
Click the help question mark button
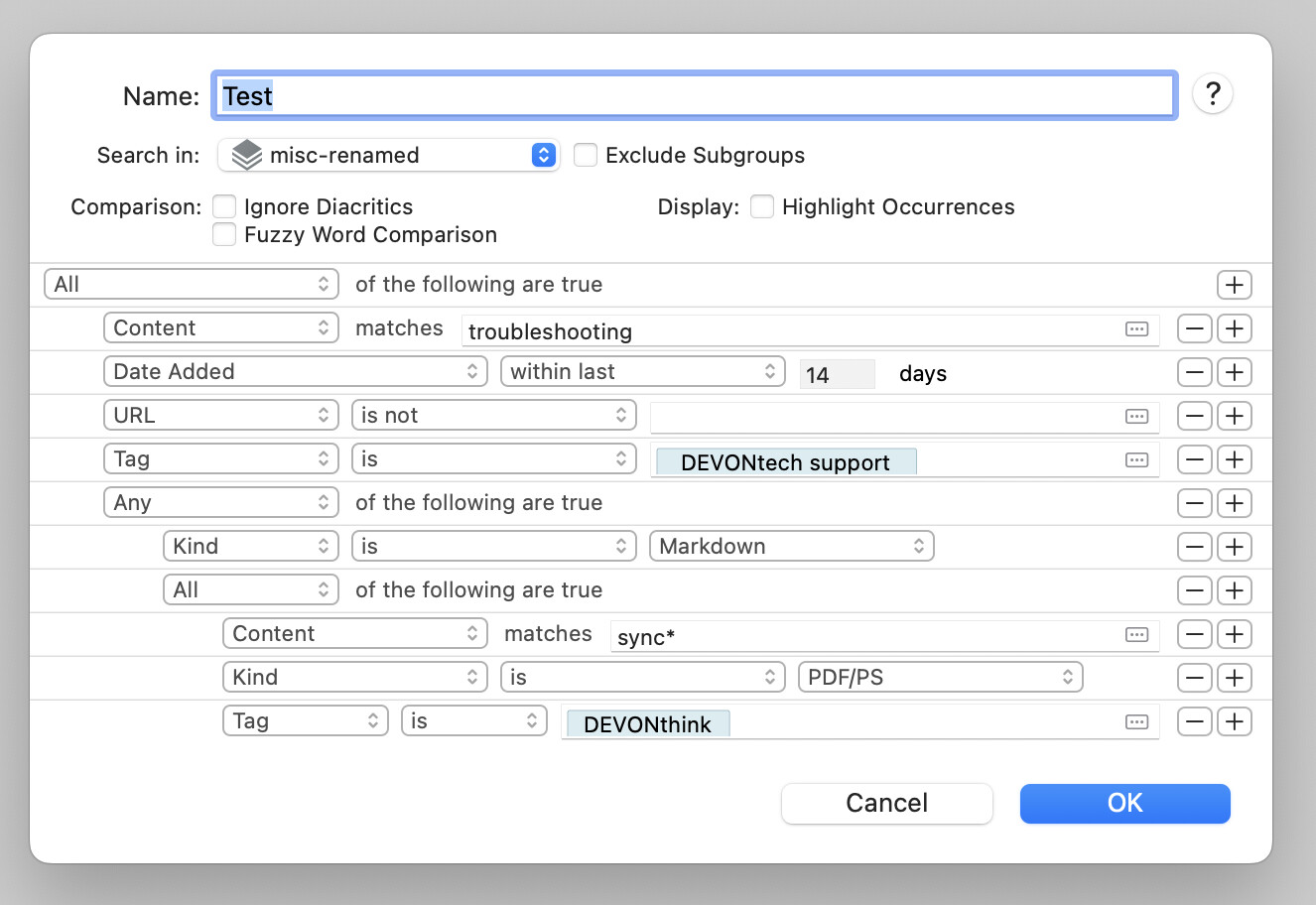(x=1212, y=94)
